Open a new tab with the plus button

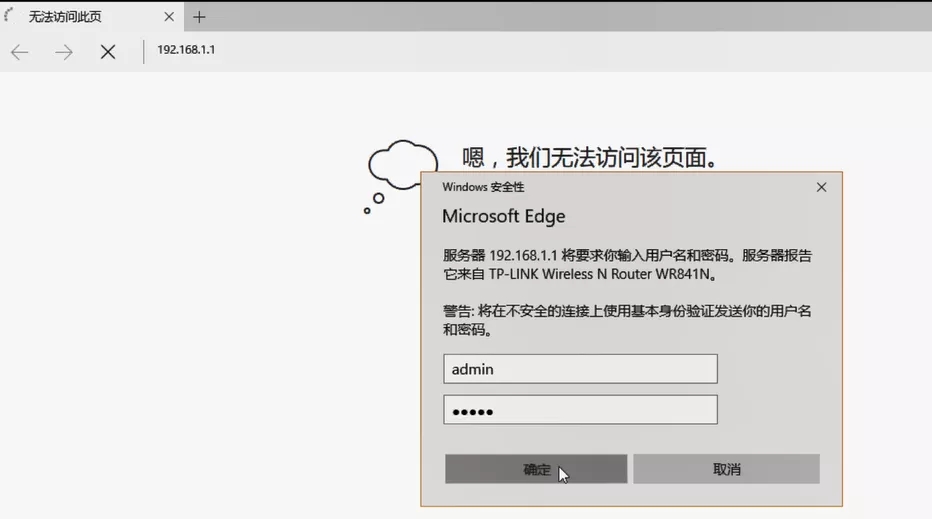pyautogui.click(x=200, y=17)
